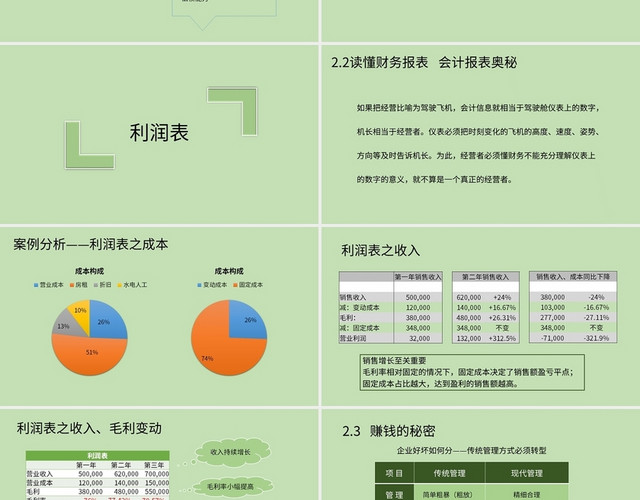The image size is (640, 500).
Task: Click the +312.5% cell
Action: click(x=502, y=338)
